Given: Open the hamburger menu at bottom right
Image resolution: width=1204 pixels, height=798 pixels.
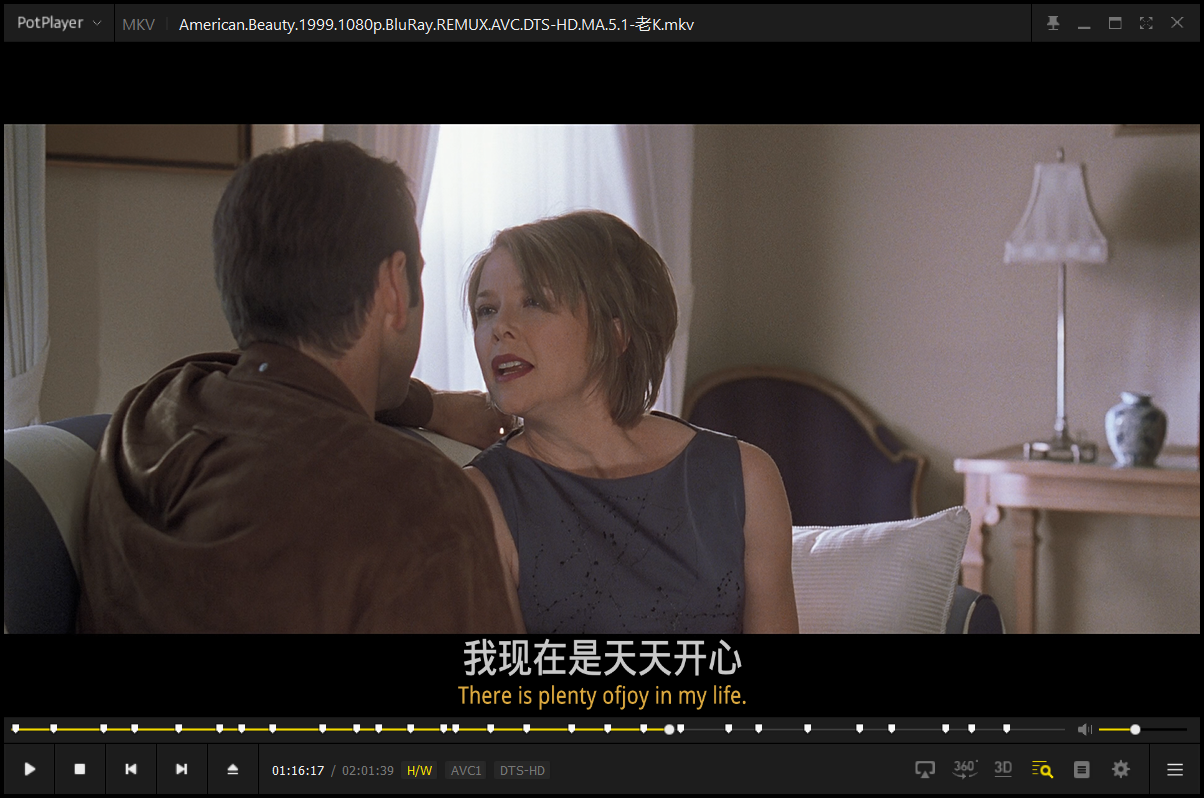Looking at the screenshot, I should 1175,769.
